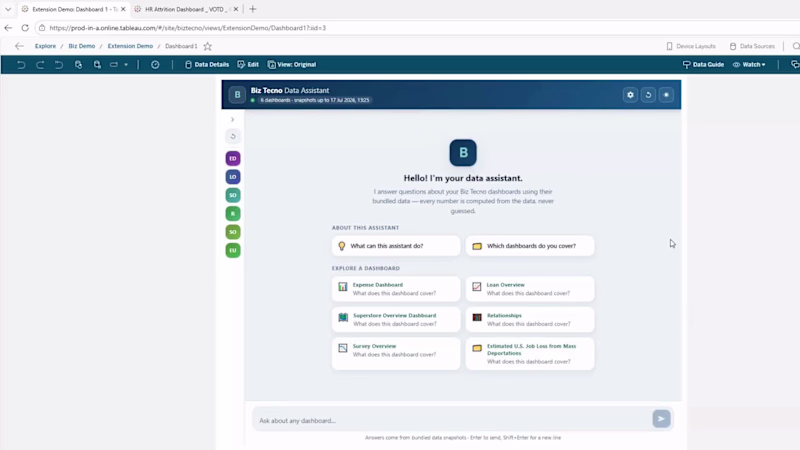Open Data Sources
Image resolution: width=800 pixels, height=450 pixels.
pyautogui.click(x=752, y=46)
